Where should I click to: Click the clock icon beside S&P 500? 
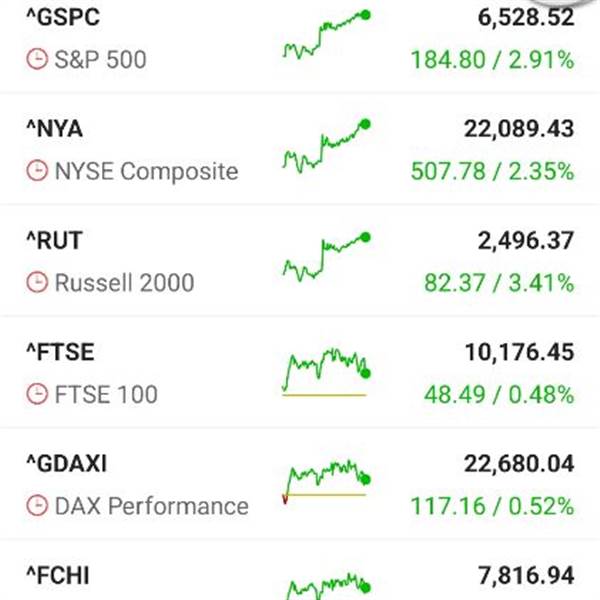point(35,60)
